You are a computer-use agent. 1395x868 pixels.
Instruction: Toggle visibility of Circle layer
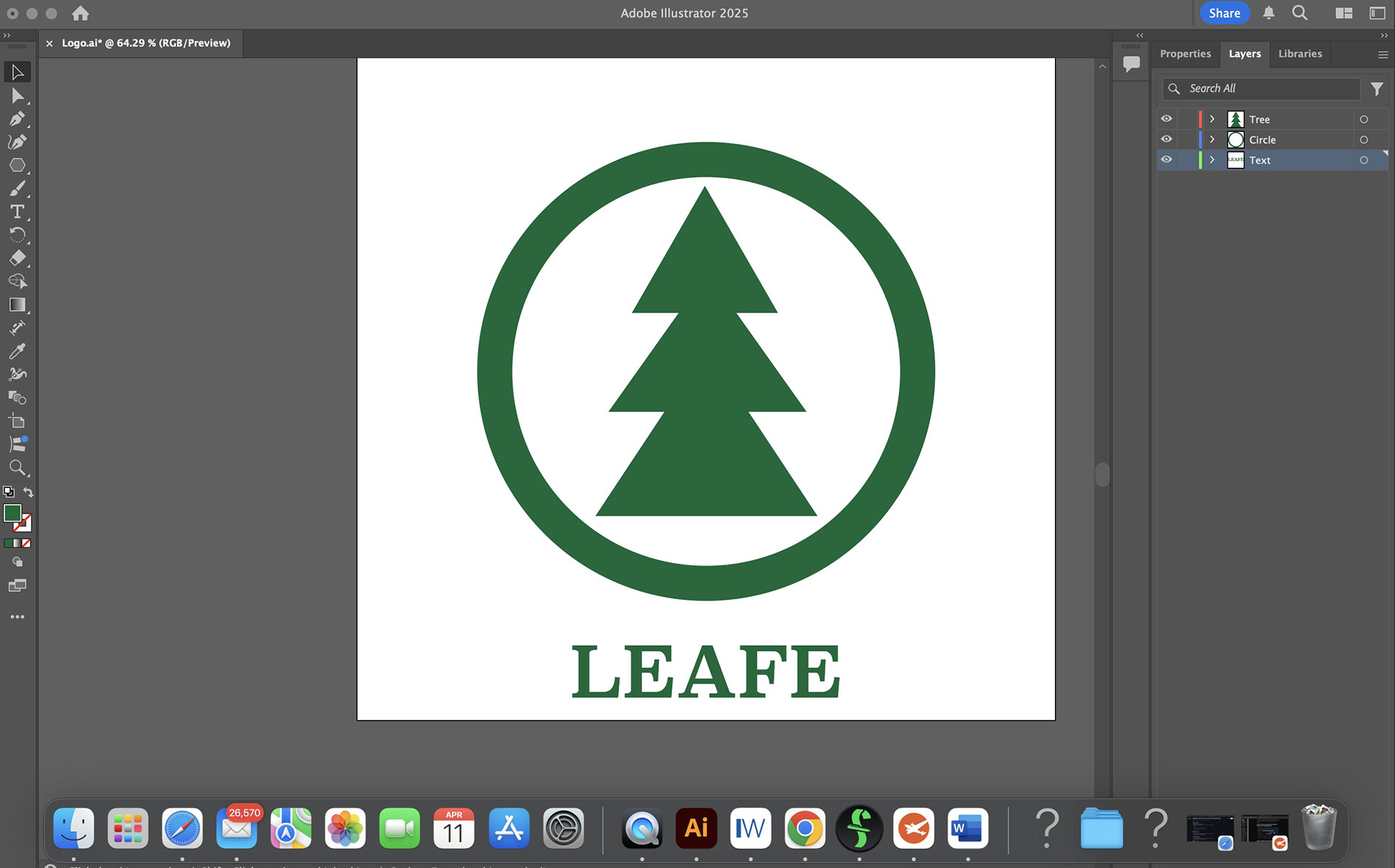click(x=1166, y=139)
